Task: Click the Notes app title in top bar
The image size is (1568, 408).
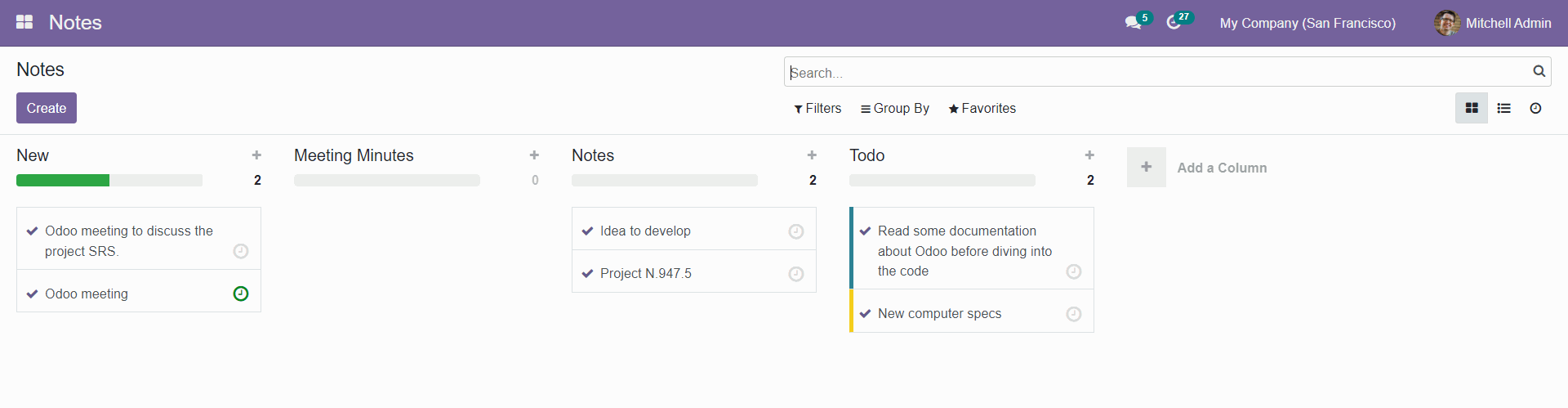Action: coord(75,22)
